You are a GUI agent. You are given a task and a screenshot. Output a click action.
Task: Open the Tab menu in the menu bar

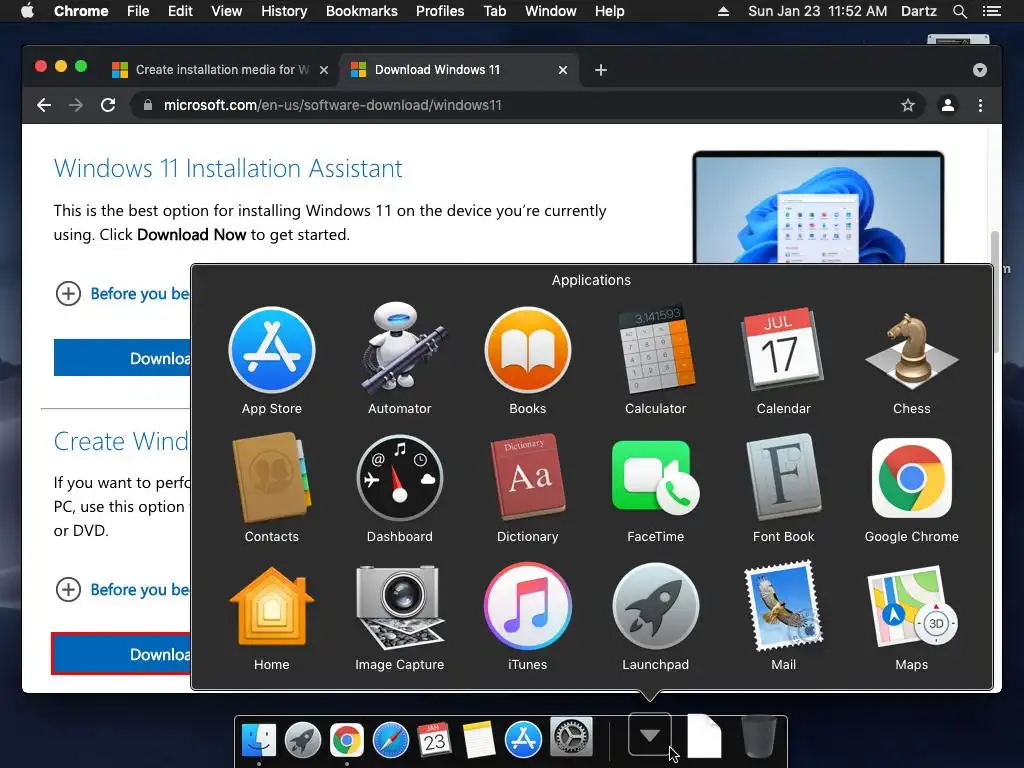(x=494, y=11)
